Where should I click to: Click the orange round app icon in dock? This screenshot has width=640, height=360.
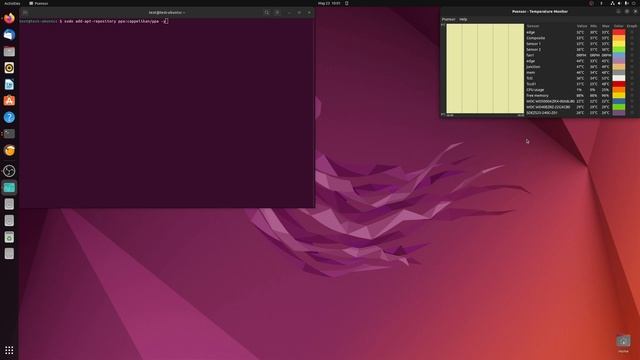point(9,151)
